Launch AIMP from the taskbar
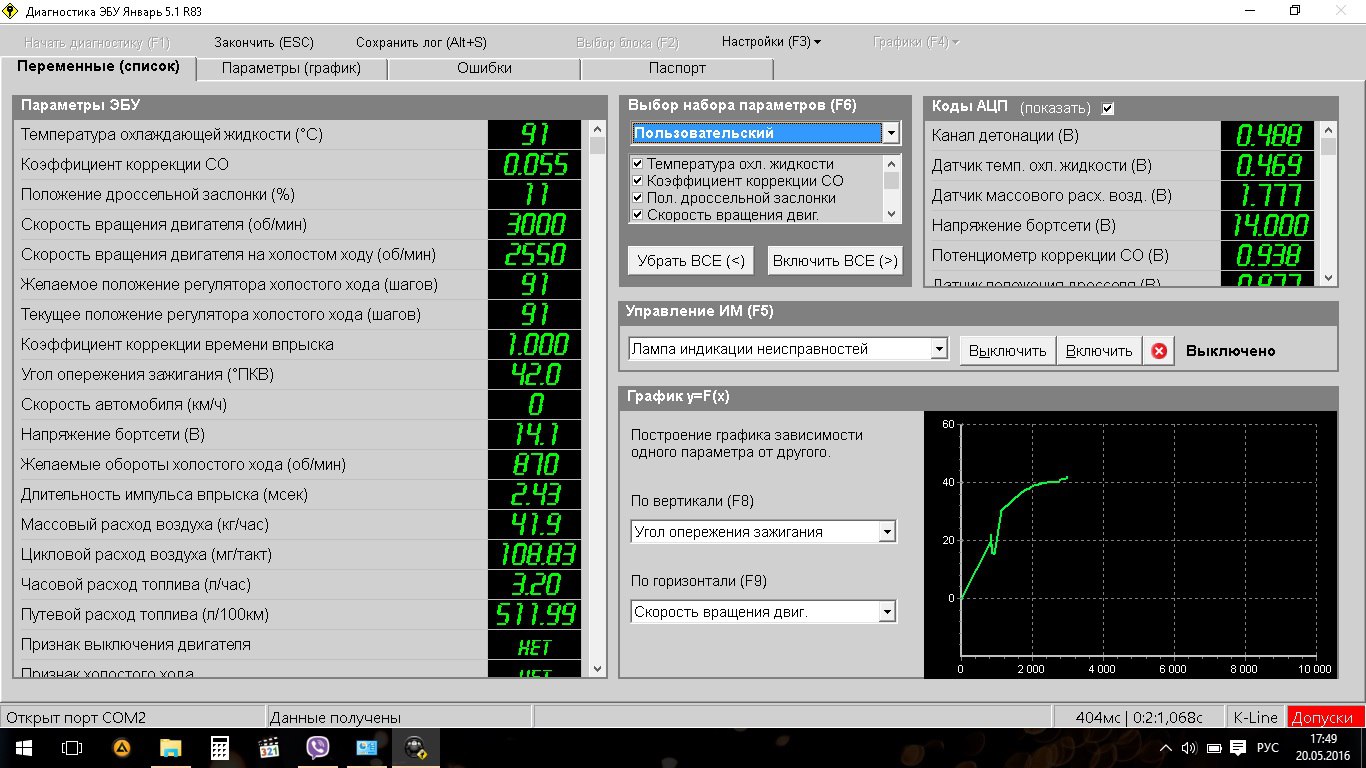Image resolution: width=1366 pixels, height=768 pixels. 121,747
